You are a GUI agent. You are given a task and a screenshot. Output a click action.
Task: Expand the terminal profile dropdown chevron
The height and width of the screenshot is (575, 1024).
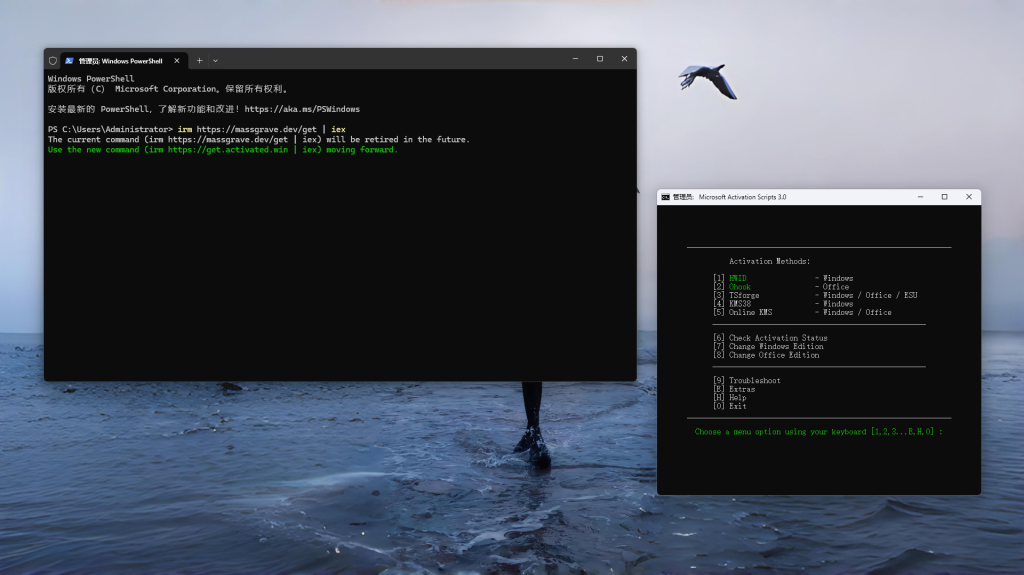point(215,60)
